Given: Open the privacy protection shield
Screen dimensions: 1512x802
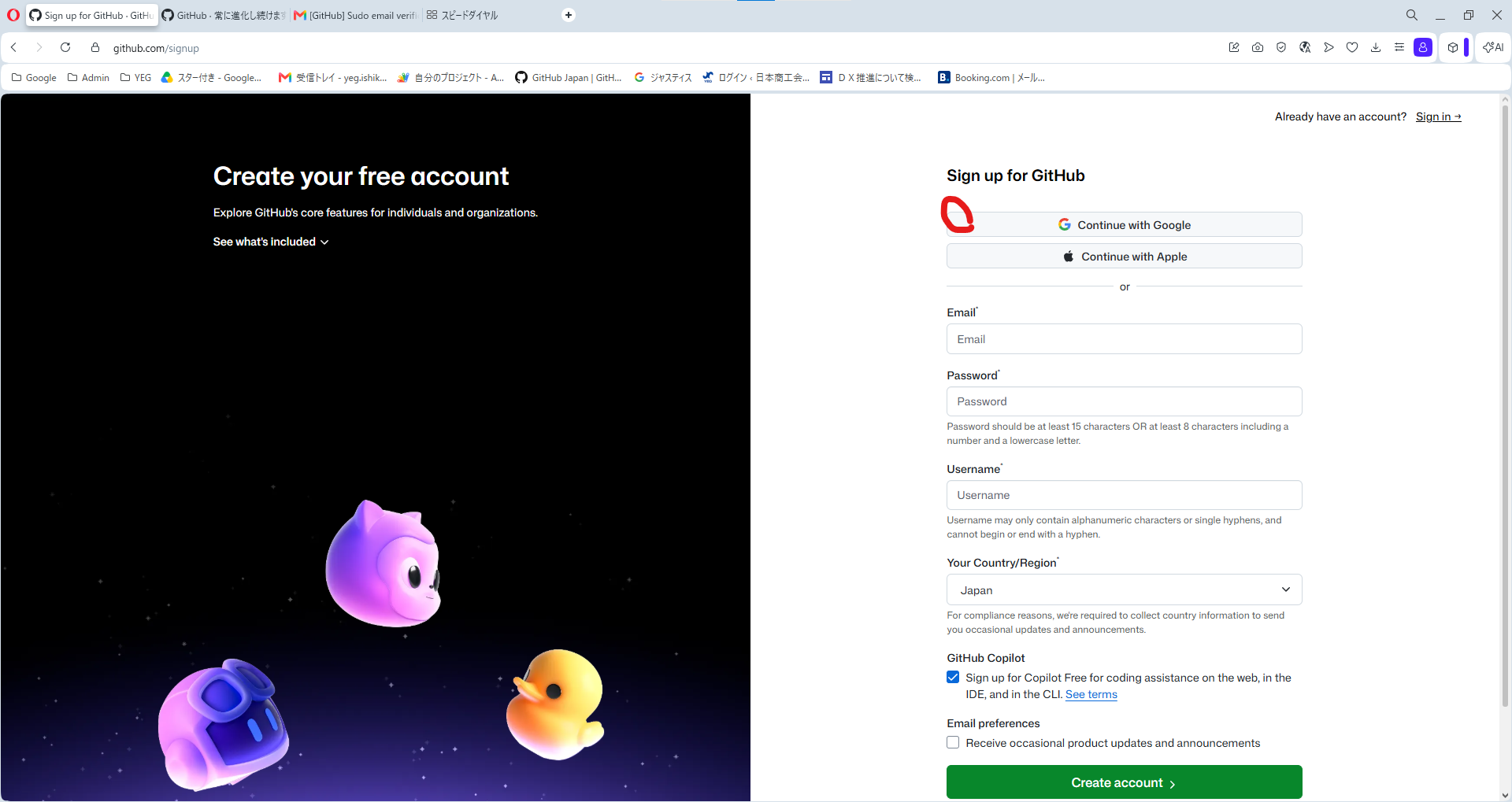Looking at the screenshot, I should (1281, 47).
